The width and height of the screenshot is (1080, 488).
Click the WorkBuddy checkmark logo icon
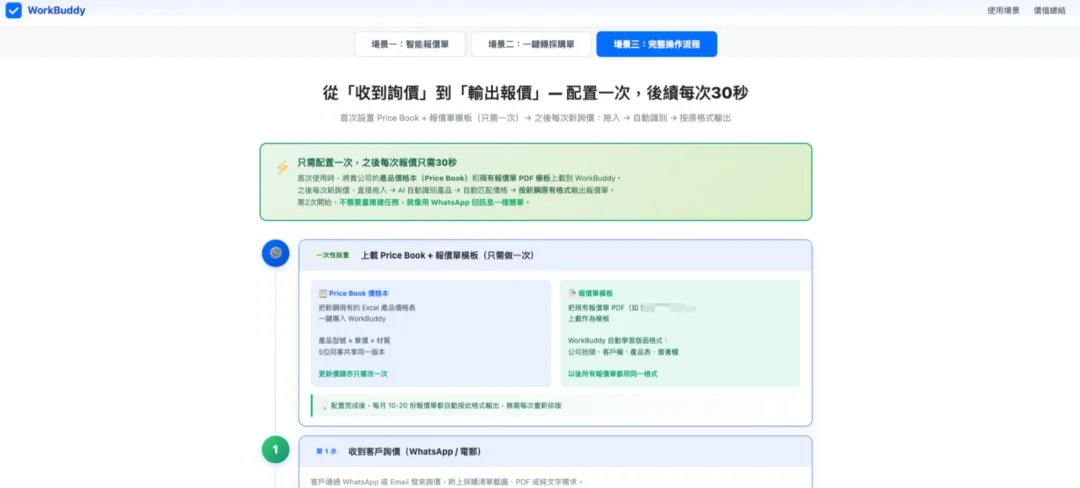coord(14,10)
